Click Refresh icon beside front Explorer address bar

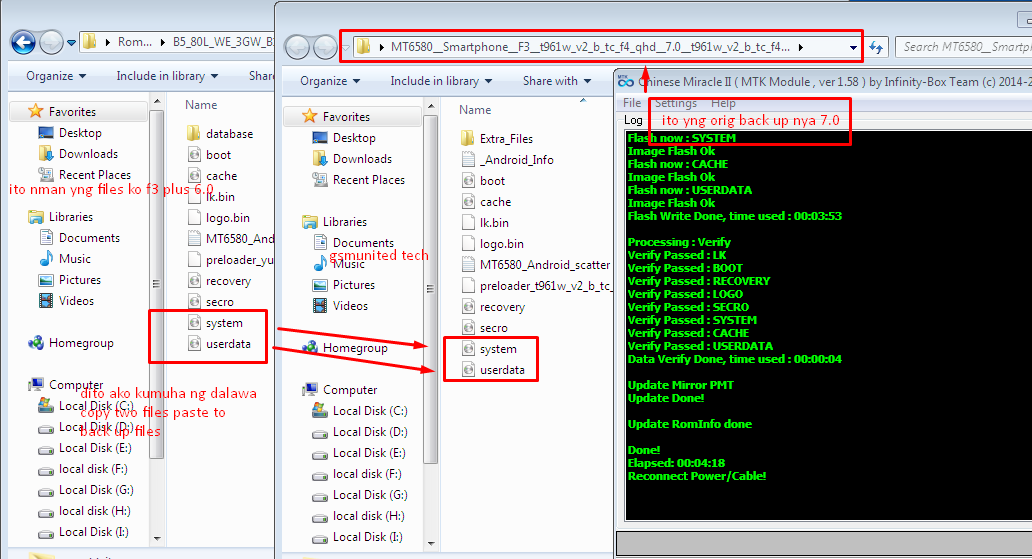[876, 47]
